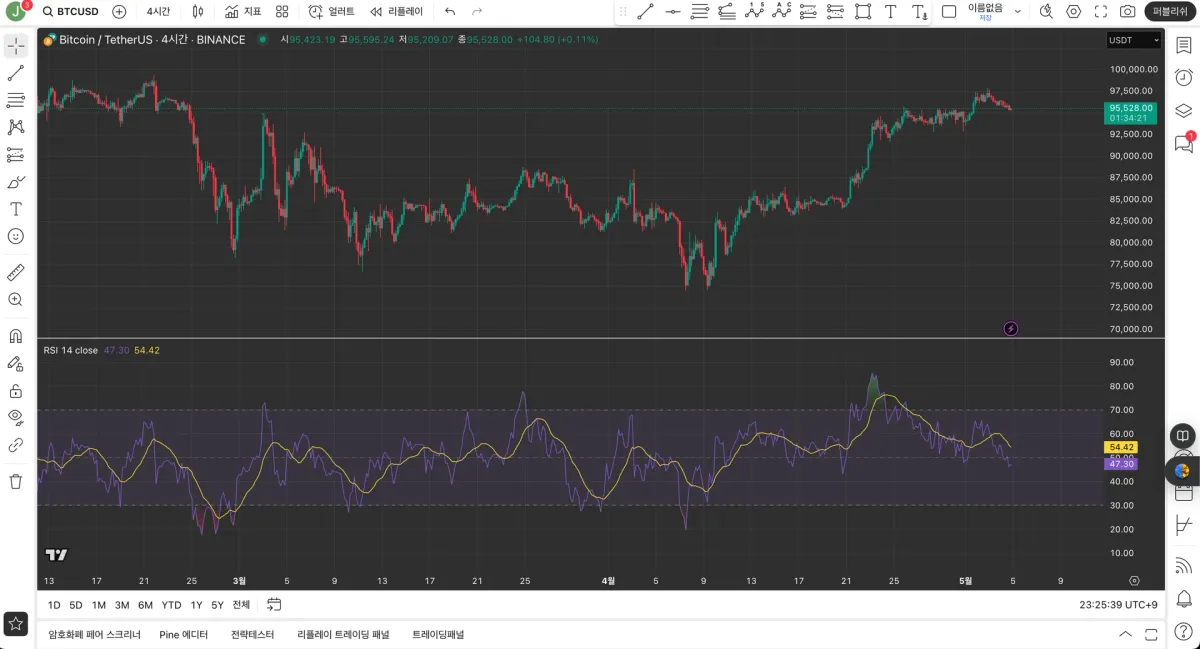Screen dimensions: 1200x649
Task: Click the 퍼블리쉬 publish button
Action: 1170,12
